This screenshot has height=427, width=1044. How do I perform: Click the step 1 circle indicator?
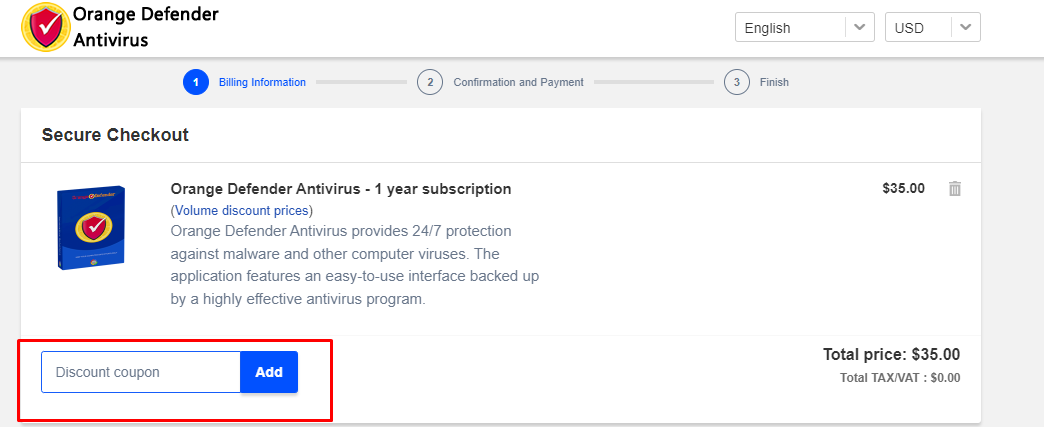(x=196, y=82)
